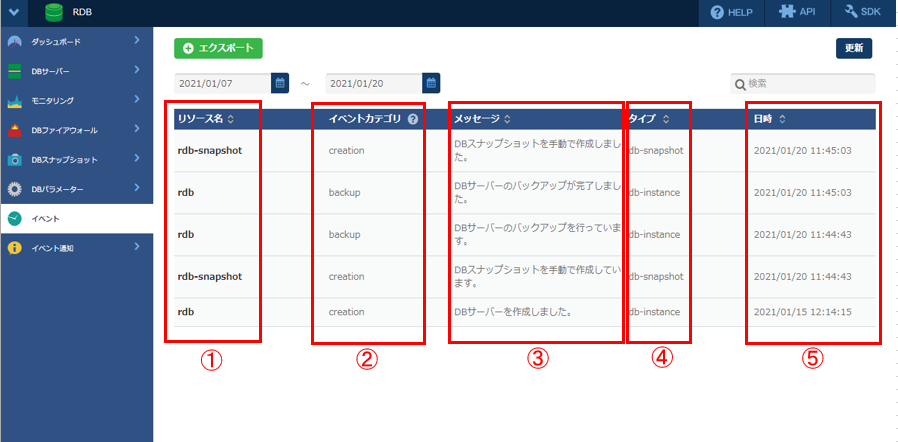The image size is (898, 442).
Task: Click the イベント clock icon
Action: point(15,219)
